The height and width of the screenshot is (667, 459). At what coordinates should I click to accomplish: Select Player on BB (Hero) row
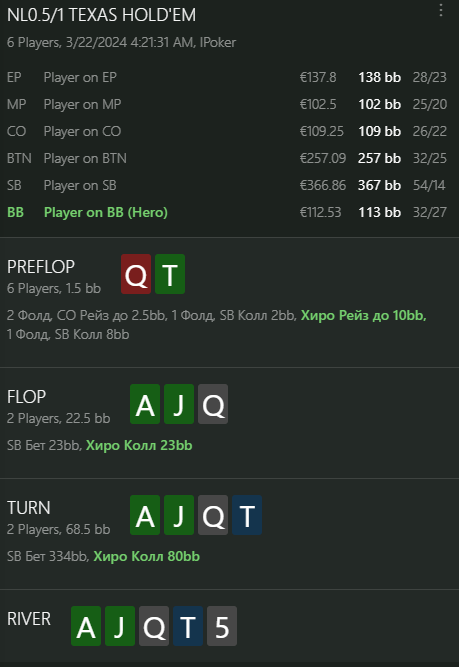(227, 212)
